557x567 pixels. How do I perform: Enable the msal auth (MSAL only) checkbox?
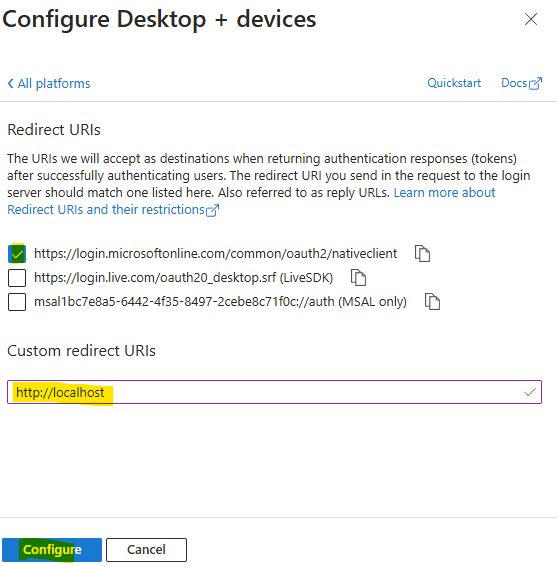click(x=17, y=302)
